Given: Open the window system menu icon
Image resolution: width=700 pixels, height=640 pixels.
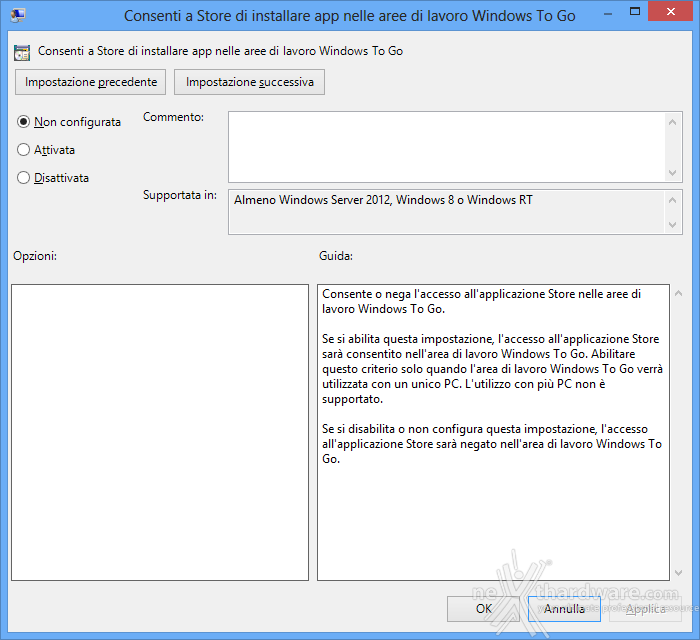Looking at the screenshot, I should (x=18, y=15).
